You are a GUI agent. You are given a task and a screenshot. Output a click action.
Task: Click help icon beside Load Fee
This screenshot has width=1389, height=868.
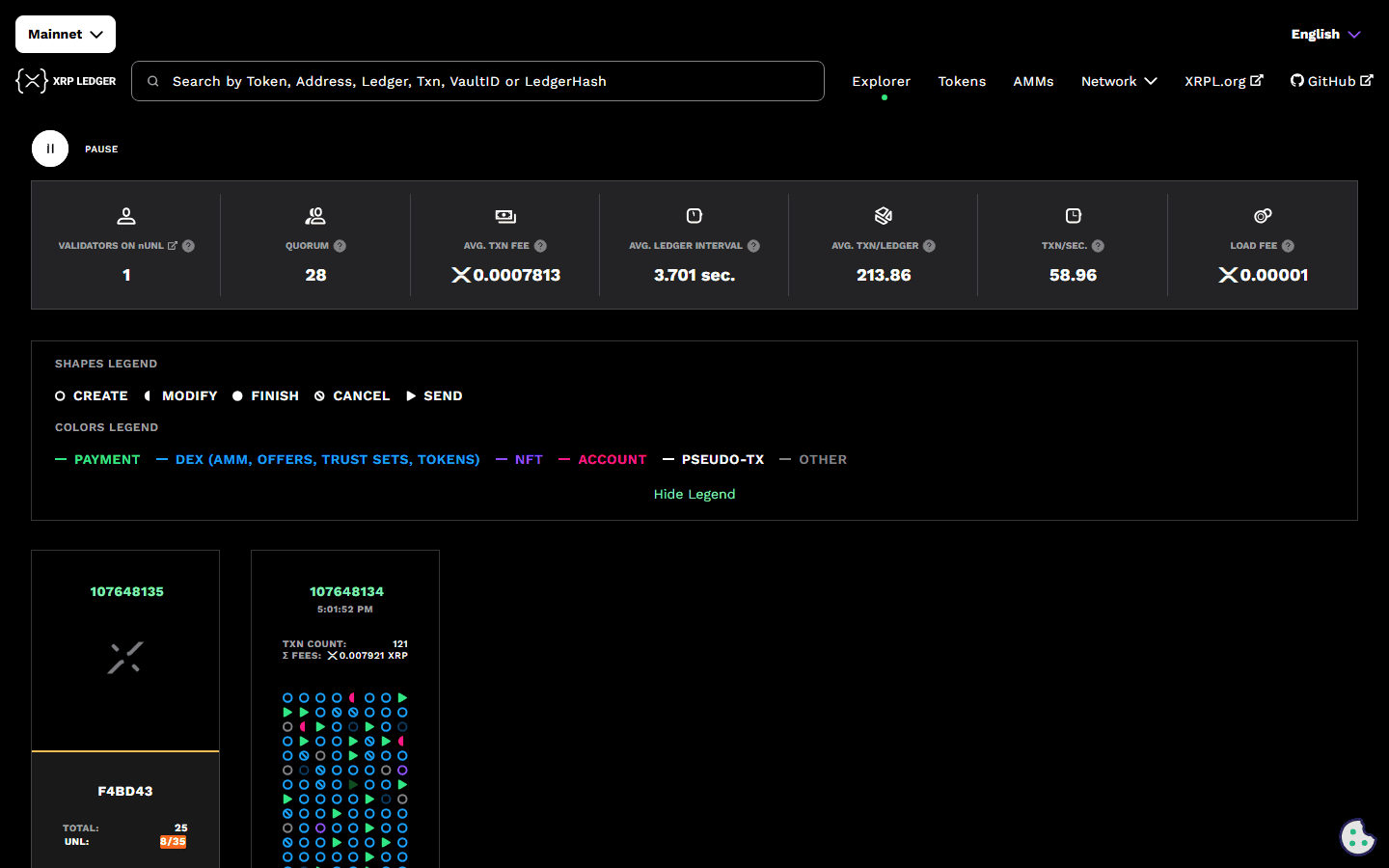click(1288, 246)
